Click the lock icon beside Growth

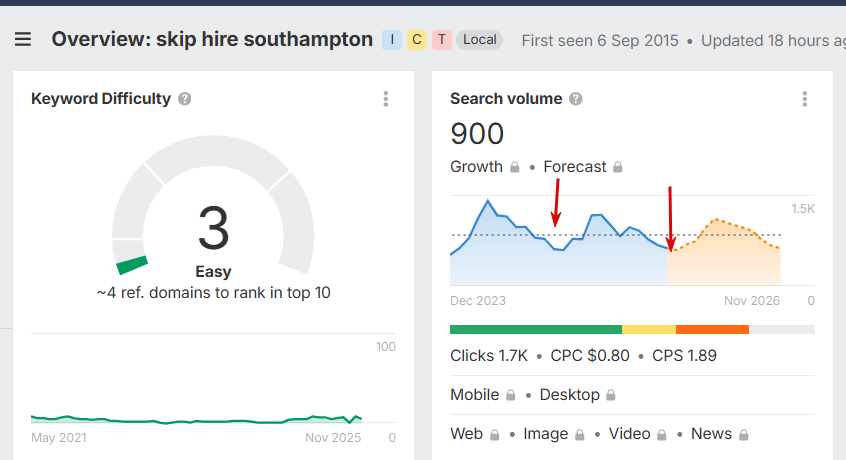[x=515, y=167]
